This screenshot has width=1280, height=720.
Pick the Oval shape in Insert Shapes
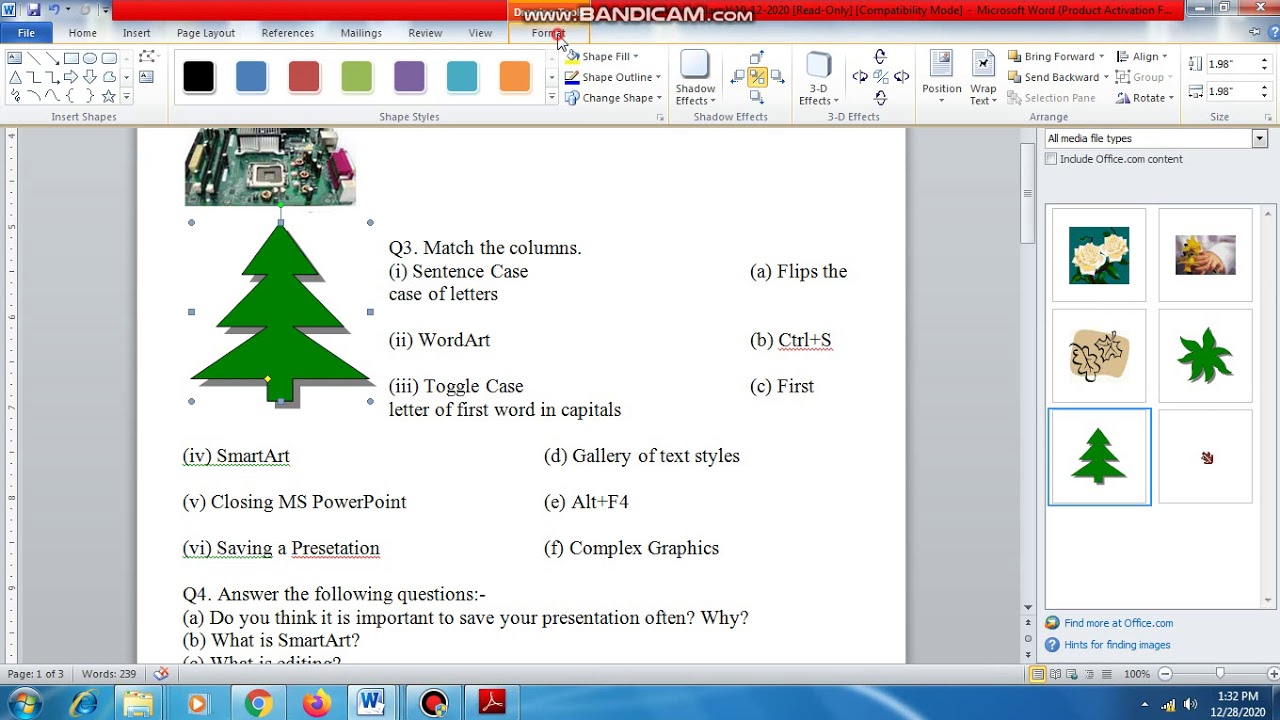click(90, 58)
